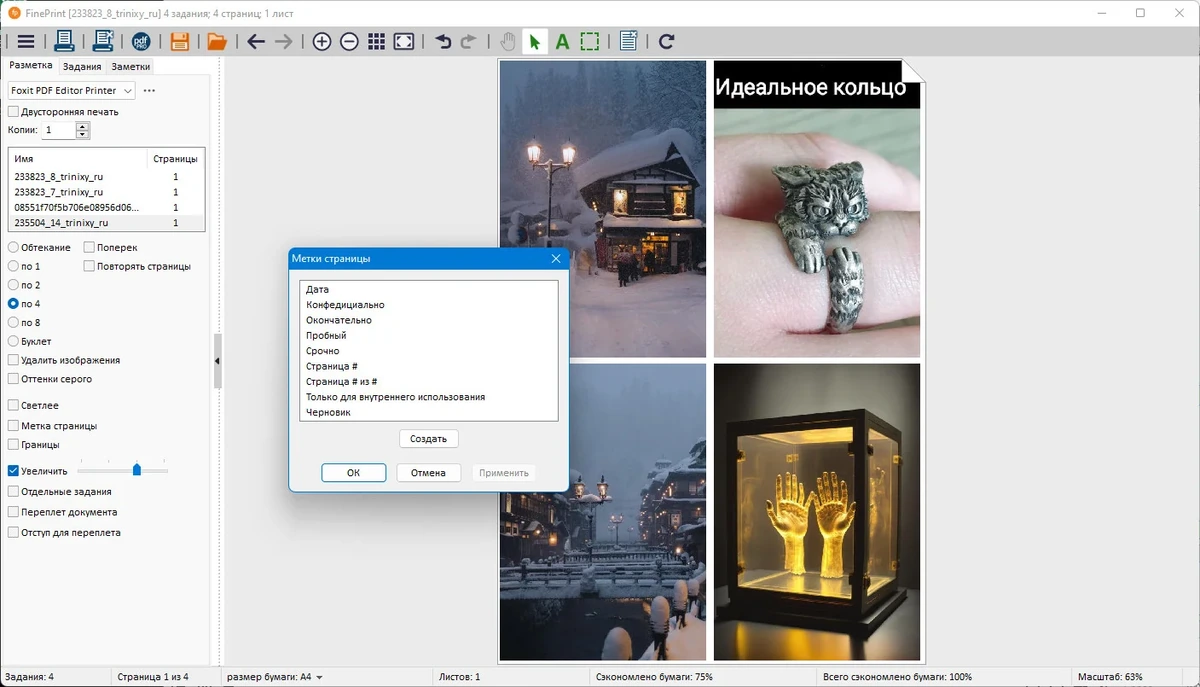This screenshot has height=687, width=1200.
Task: Click the zoom in plus icon
Action: [x=322, y=41]
